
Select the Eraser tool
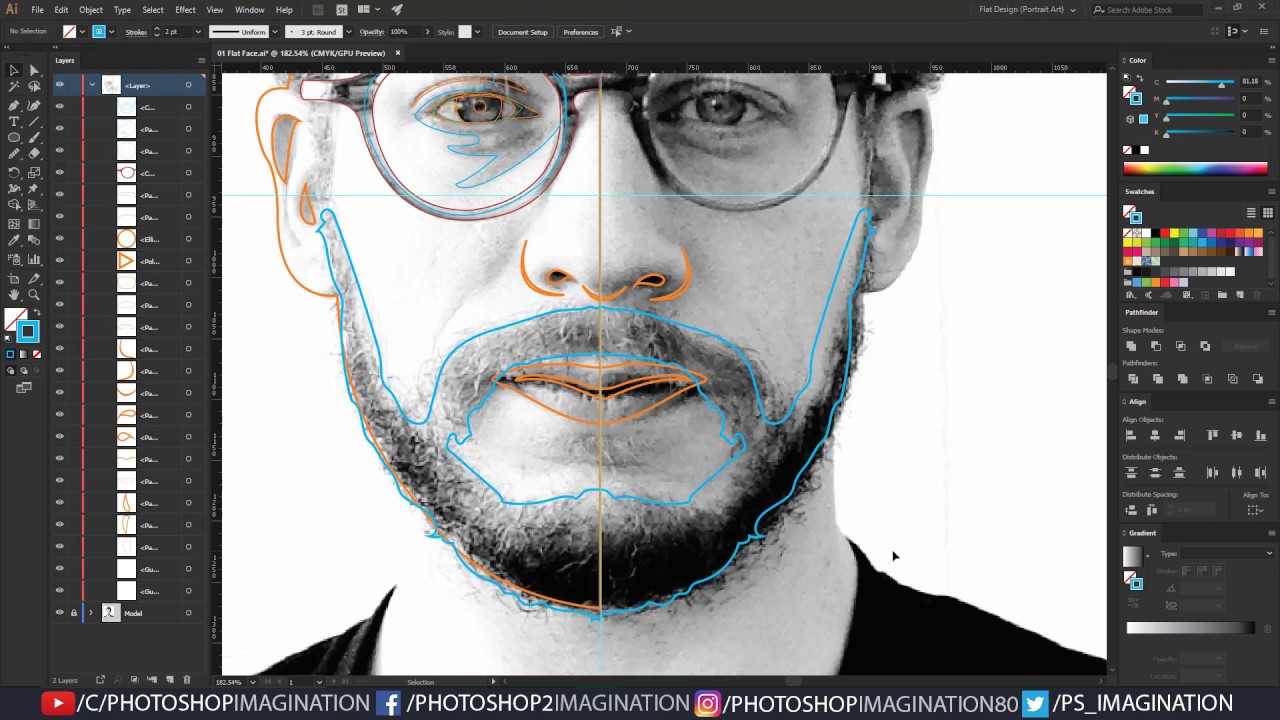click(x=34, y=154)
